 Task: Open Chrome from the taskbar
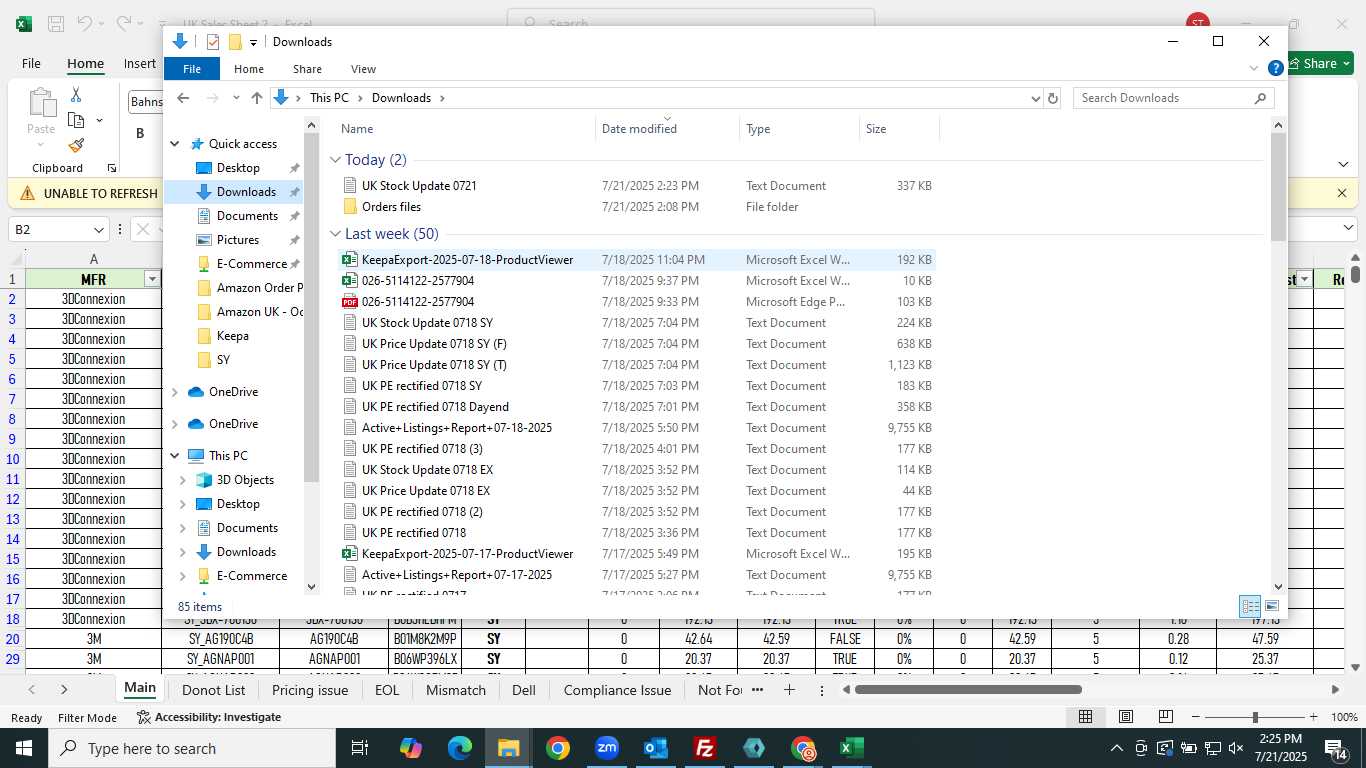(x=558, y=748)
